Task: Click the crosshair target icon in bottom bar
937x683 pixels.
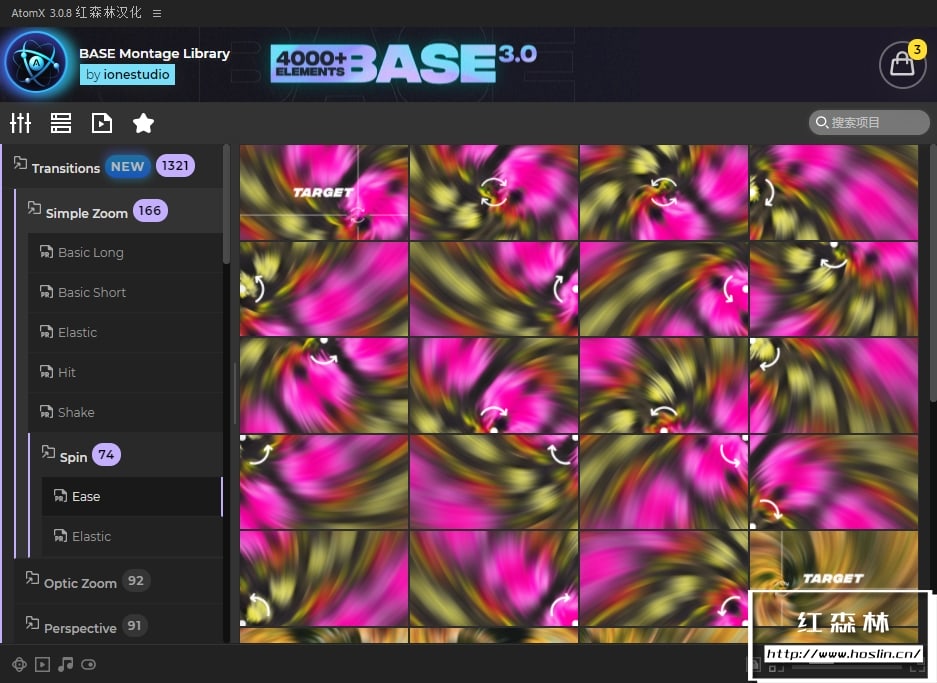Action: tap(19, 664)
